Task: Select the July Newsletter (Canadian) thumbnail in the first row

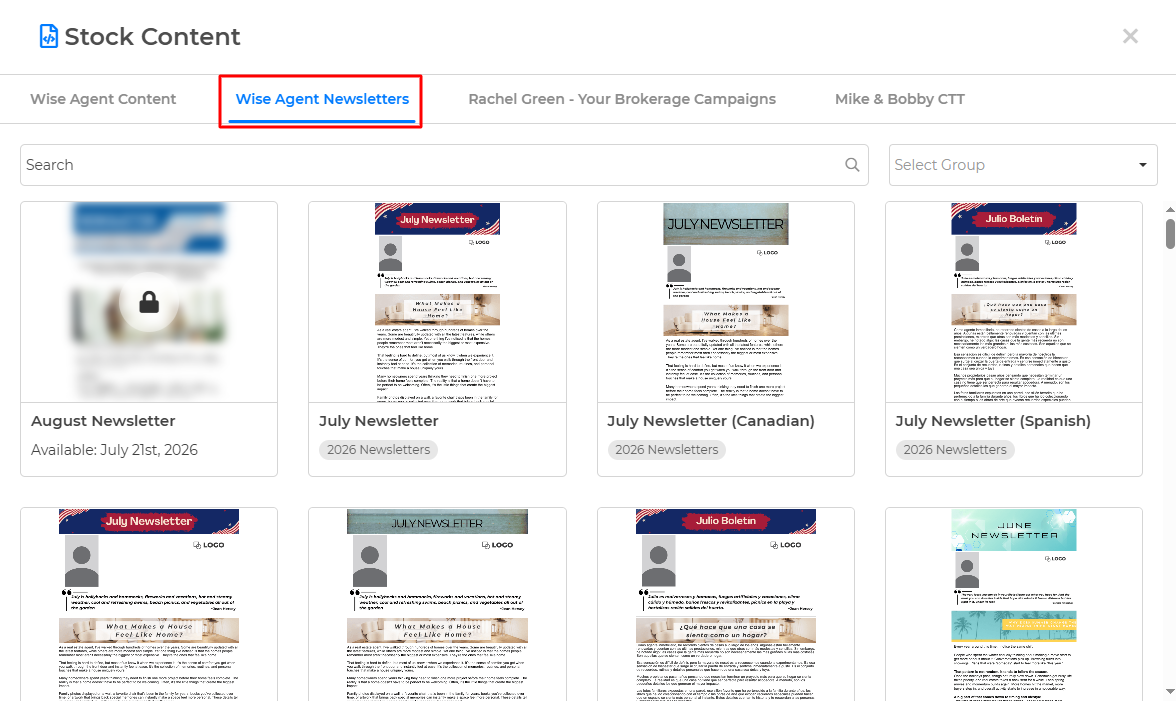Action: point(725,302)
